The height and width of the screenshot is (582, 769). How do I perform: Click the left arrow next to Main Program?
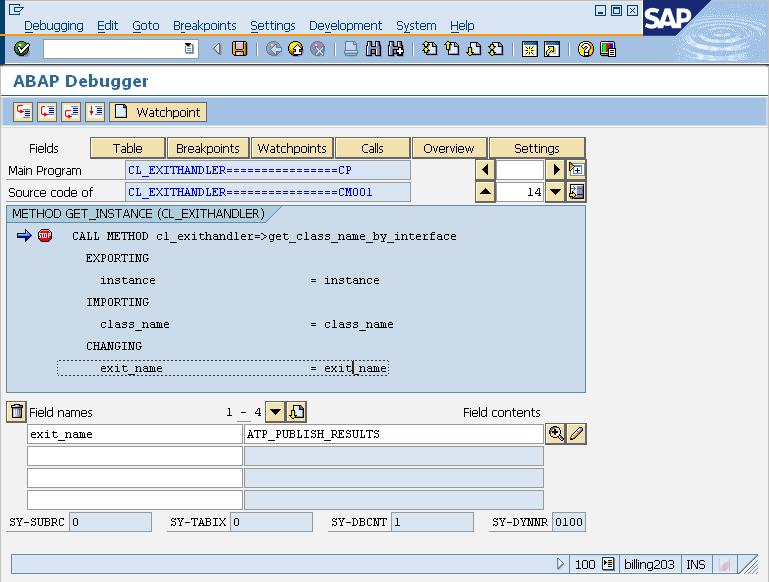click(485, 170)
